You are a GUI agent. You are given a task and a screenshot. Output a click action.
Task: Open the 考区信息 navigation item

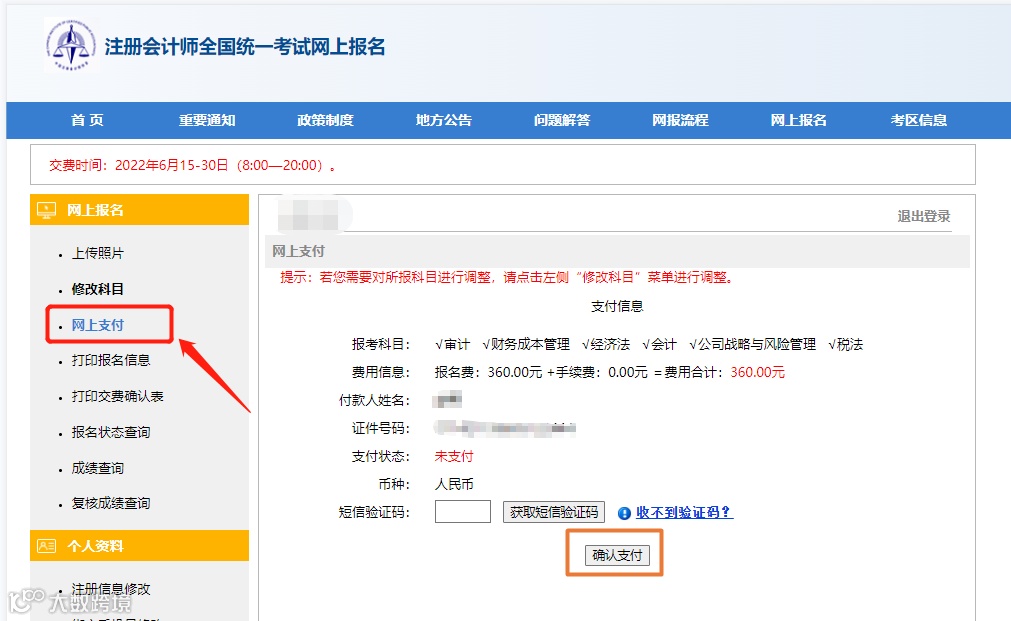[919, 120]
